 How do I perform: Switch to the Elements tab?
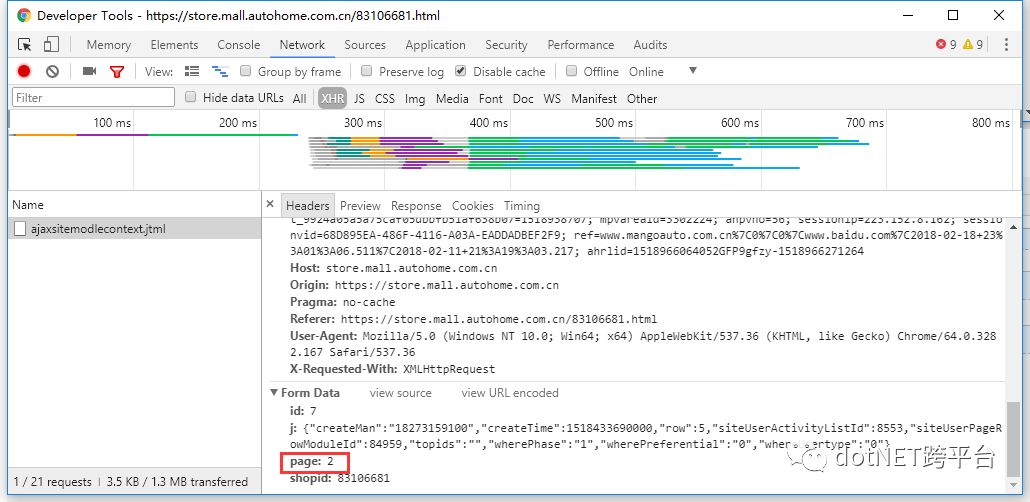[174, 45]
